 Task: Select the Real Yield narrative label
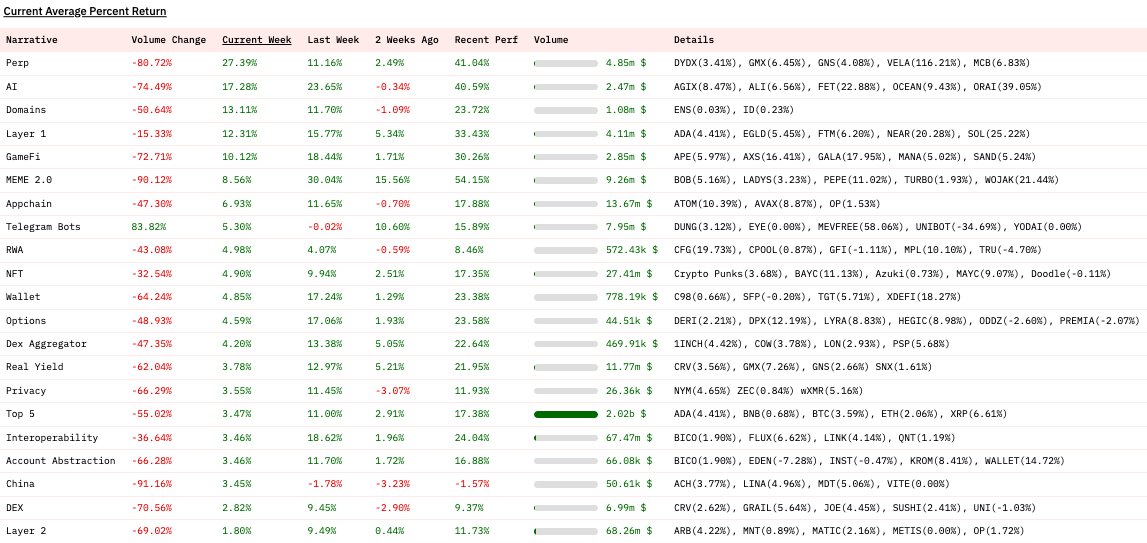(34, 367)
